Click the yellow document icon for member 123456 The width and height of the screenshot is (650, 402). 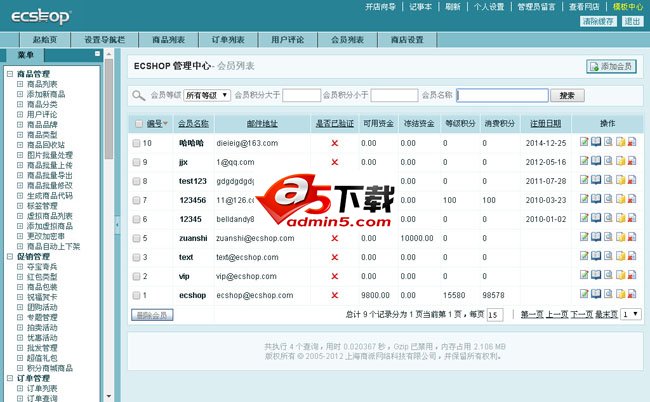click(x=620, y=199)
